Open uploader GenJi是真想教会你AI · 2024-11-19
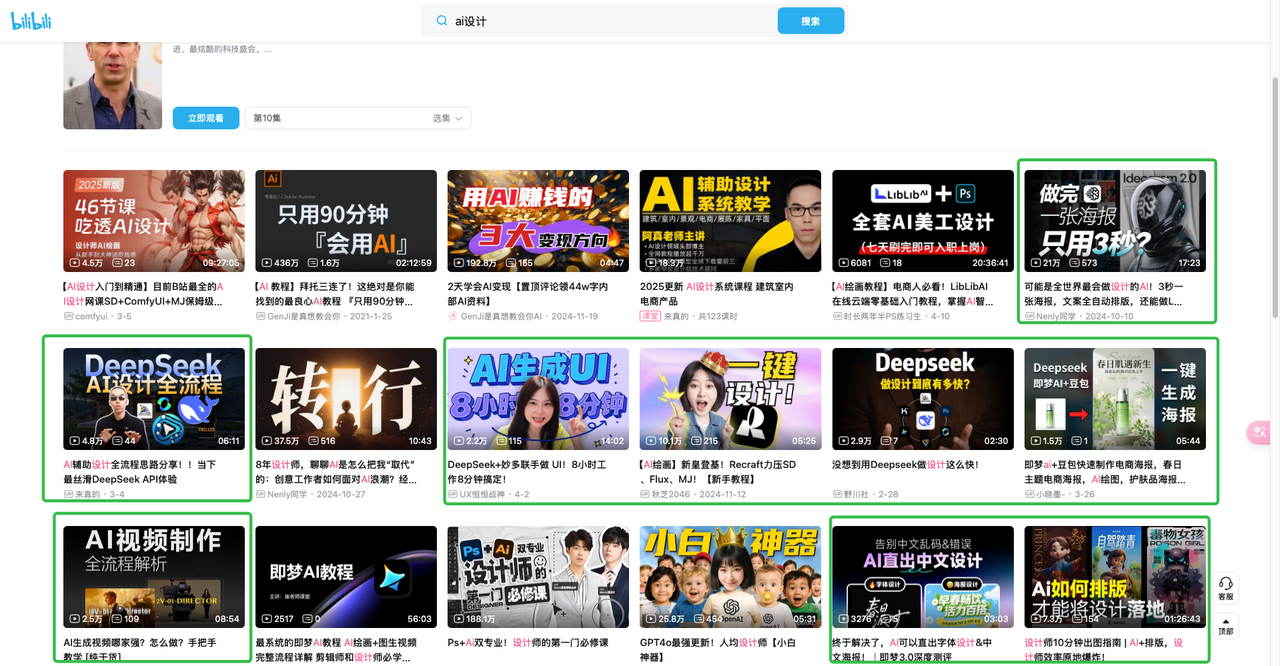1280x666 pixels. click(523, 316)
